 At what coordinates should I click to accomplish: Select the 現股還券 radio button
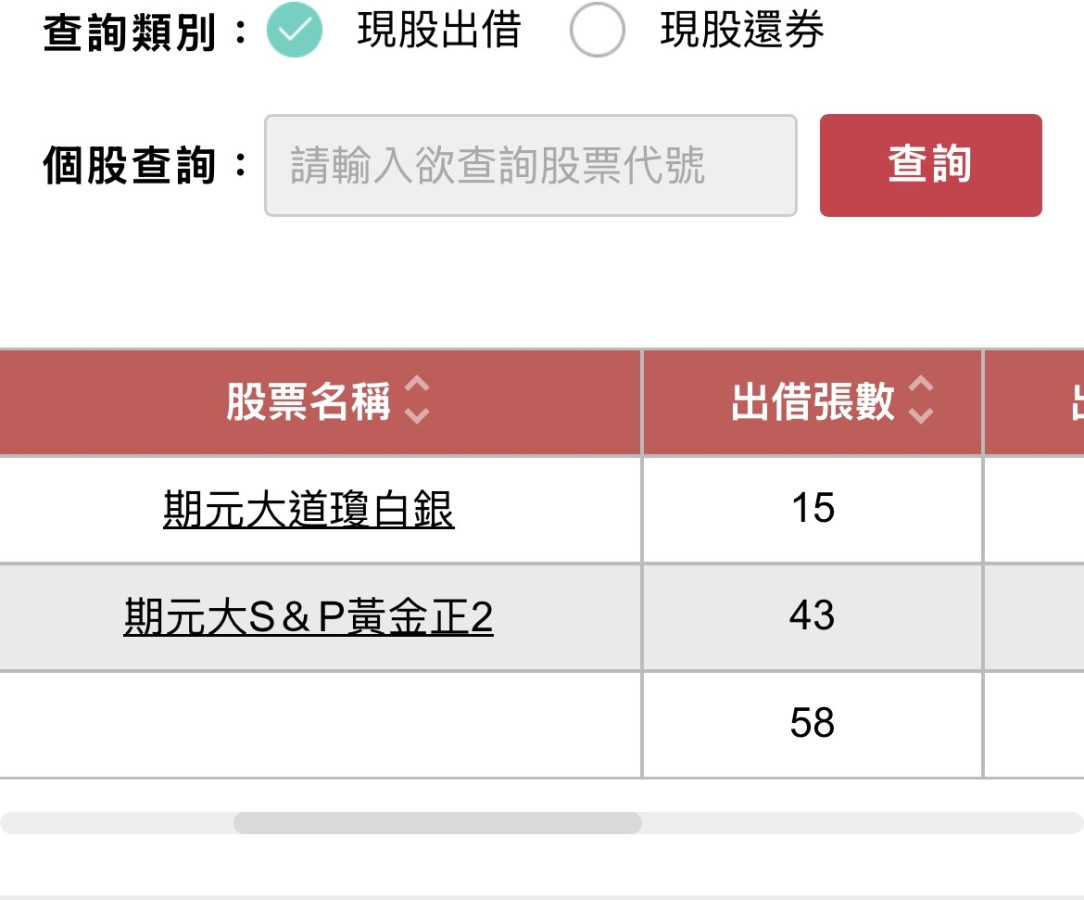click(x=597, y=31)
